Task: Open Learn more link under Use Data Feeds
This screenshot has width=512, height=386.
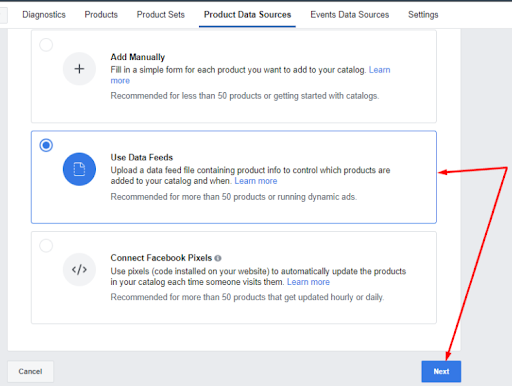Action: (x=256, y=181)
